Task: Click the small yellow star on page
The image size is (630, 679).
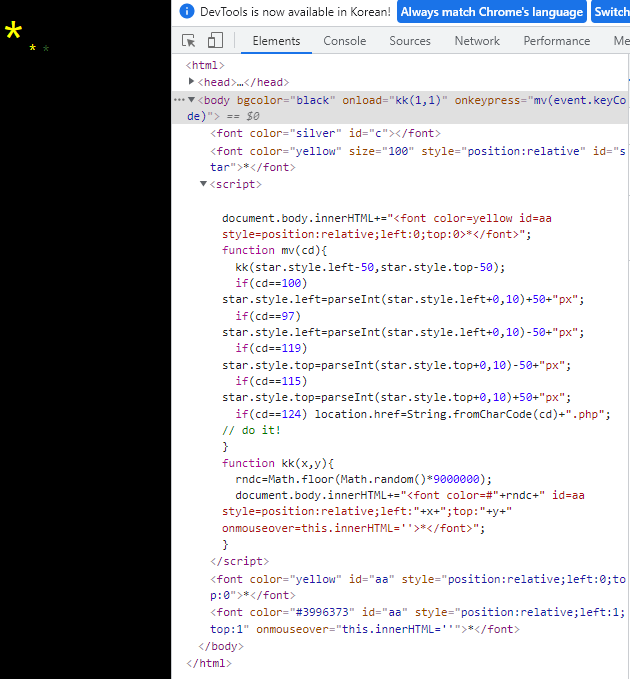Action: click(32, 48)
